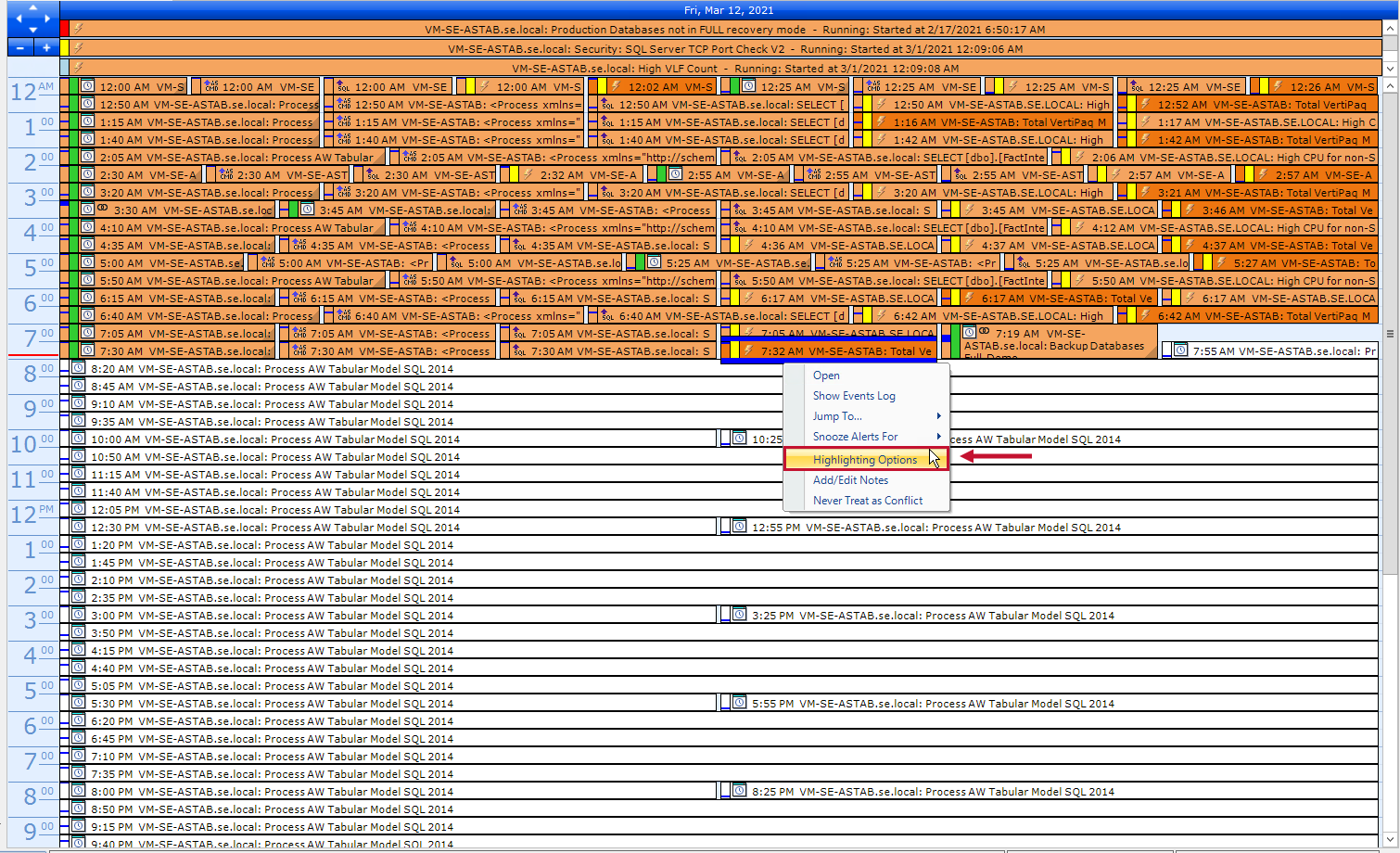Click the right arrow in the calendar navigator
This screenshot has height=853, width=1400.
(47, 19)
